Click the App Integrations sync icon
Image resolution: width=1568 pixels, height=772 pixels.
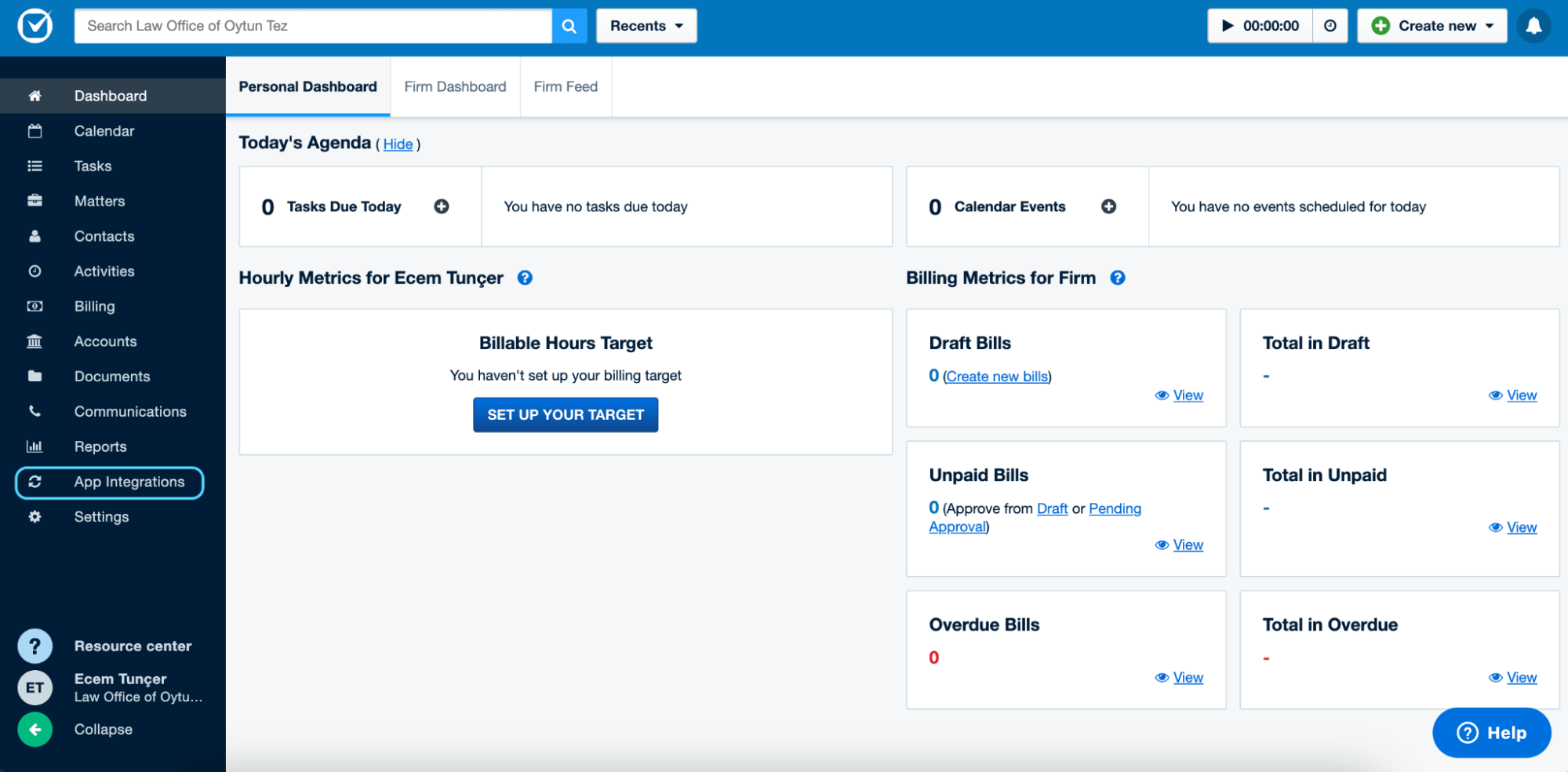[x=35, y=482]
